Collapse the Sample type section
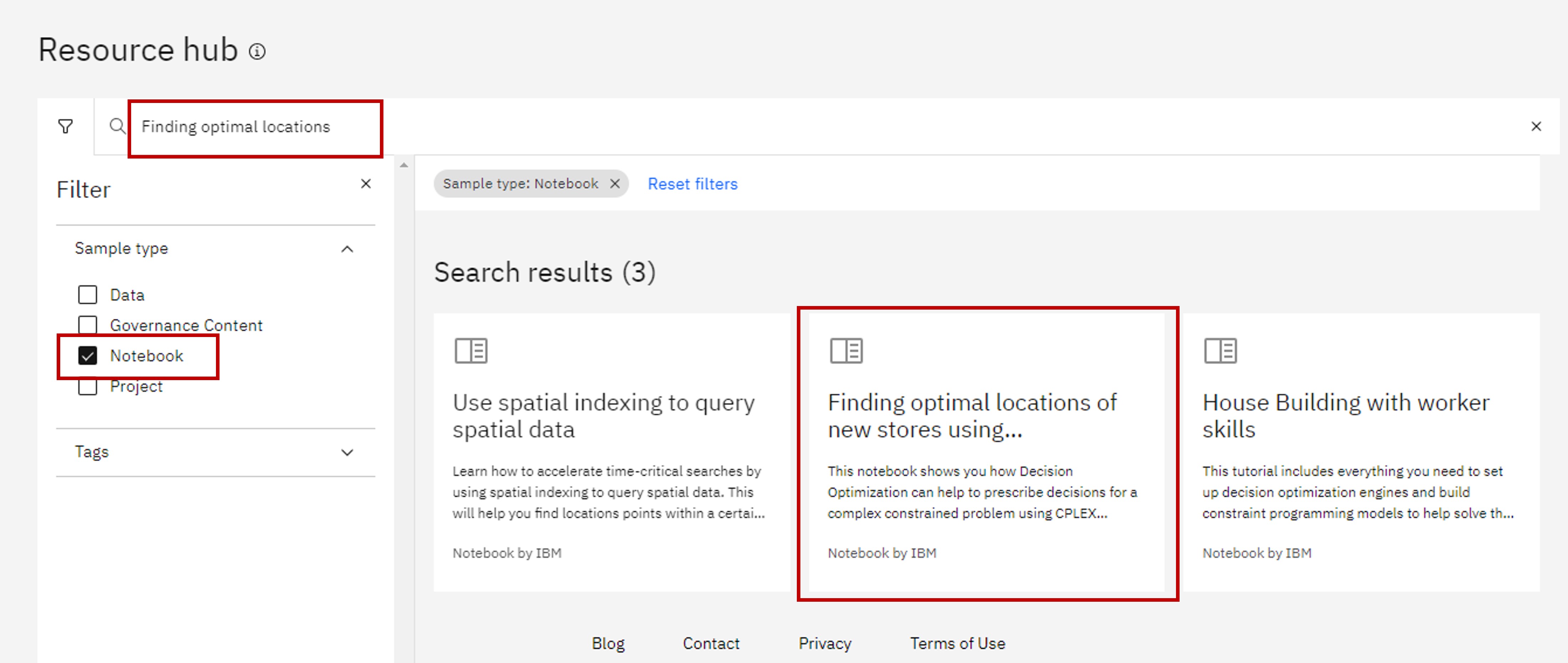The width and height of the screenshot is (1568, 663). 347,249
